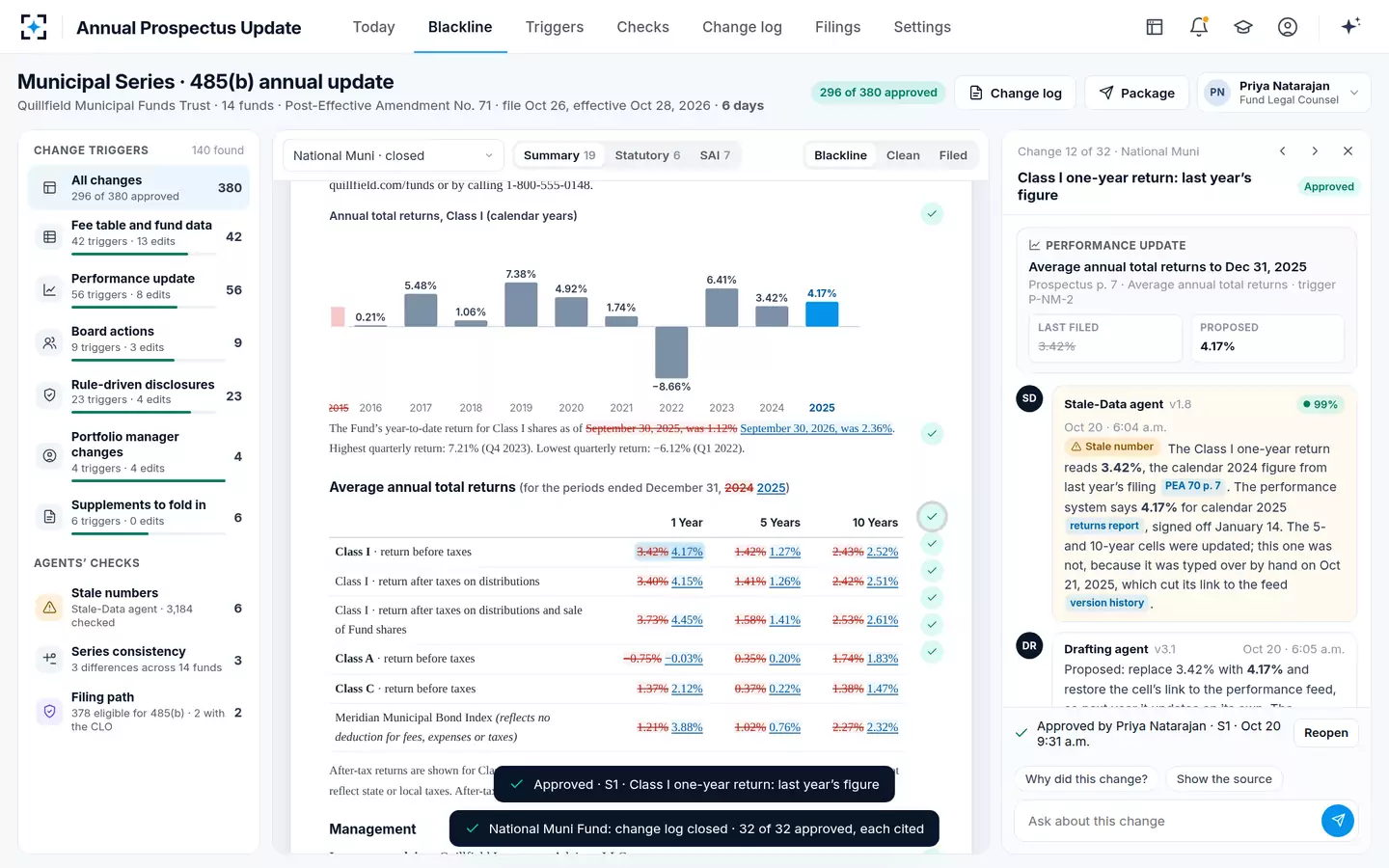Switch view to Filed
1389x868 pixels.
953,155
